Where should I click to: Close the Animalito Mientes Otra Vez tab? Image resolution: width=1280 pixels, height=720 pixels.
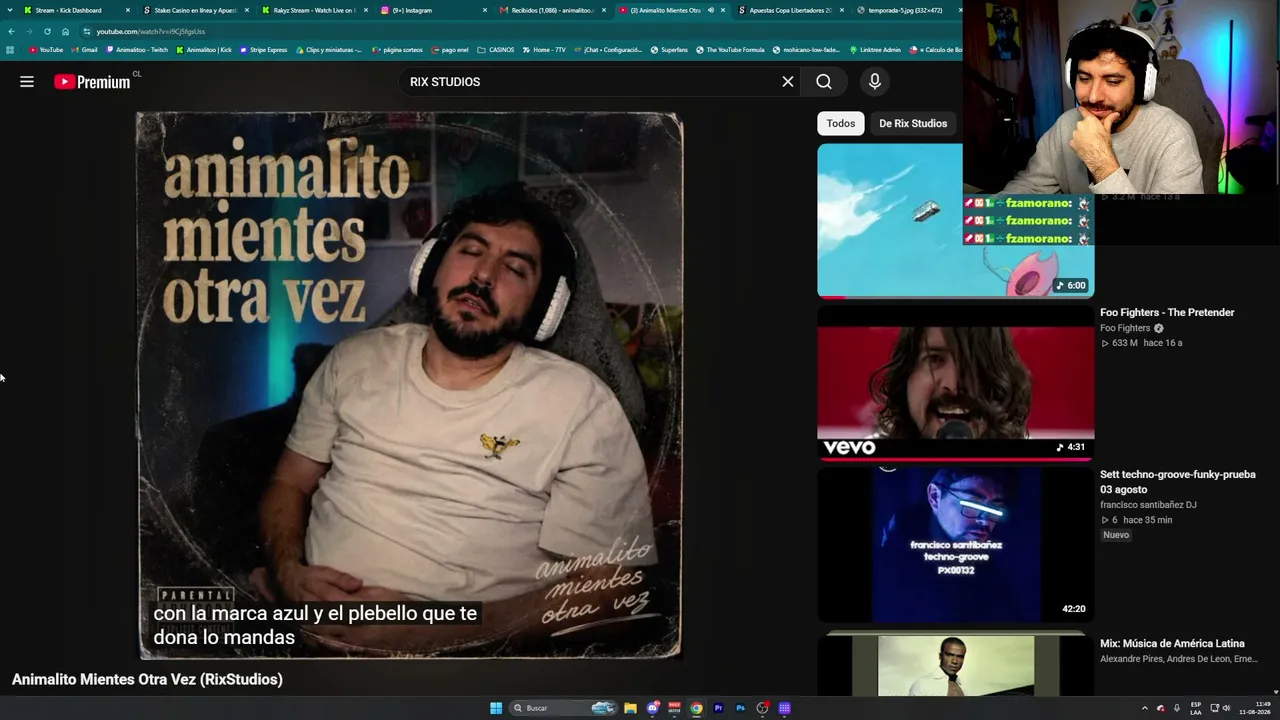[723, 10]
